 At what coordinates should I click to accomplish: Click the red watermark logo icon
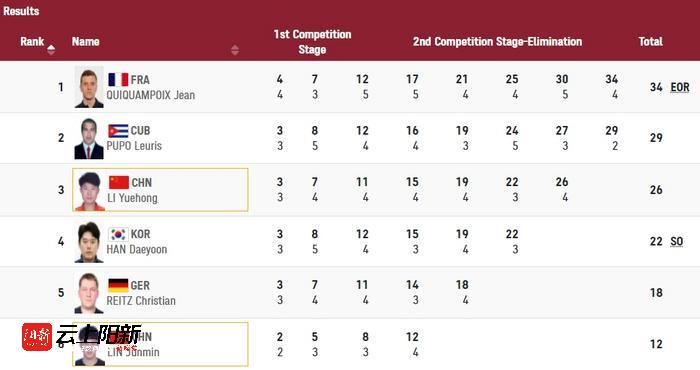pos(37,337)
